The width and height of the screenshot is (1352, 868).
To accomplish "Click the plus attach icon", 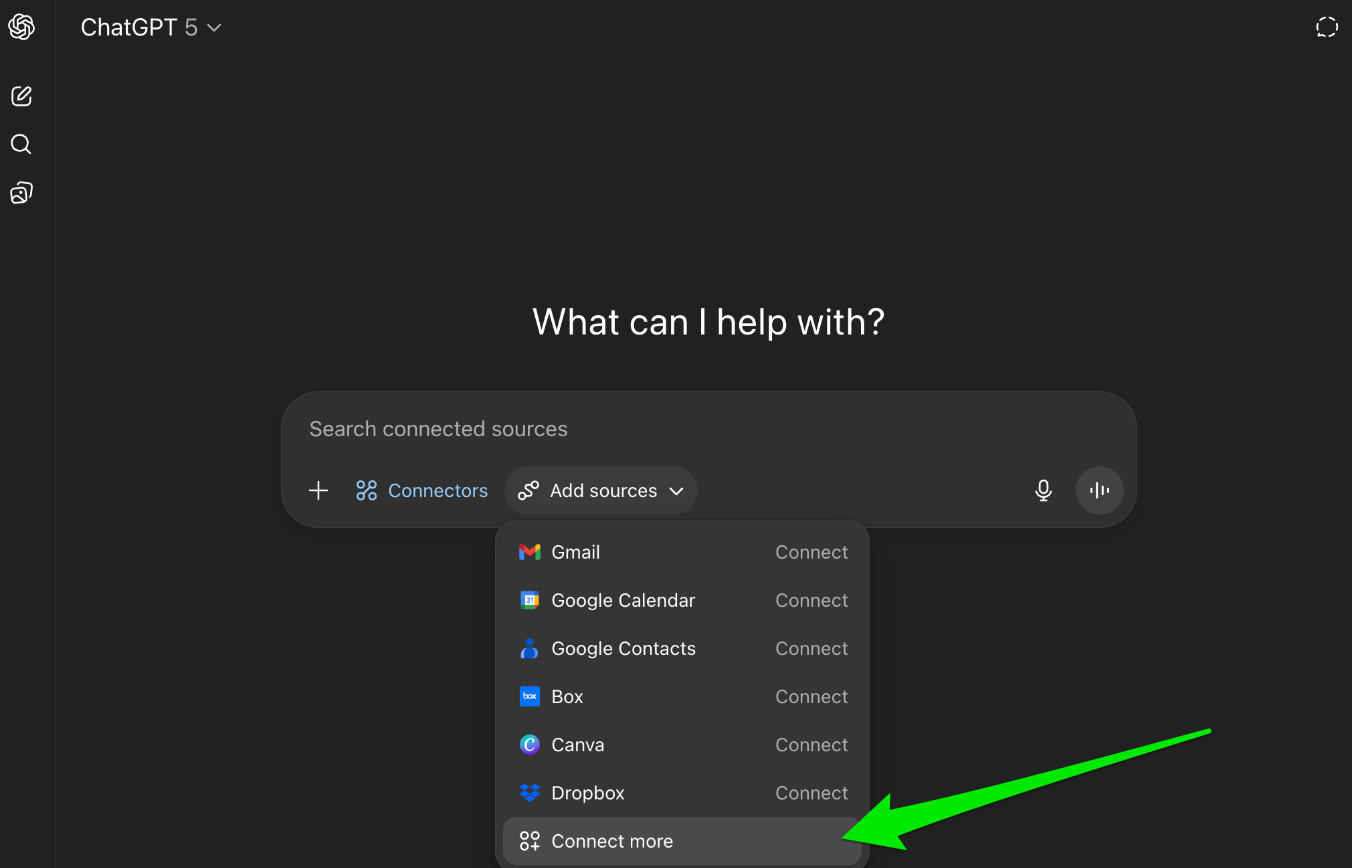I will tap(318, 491).
